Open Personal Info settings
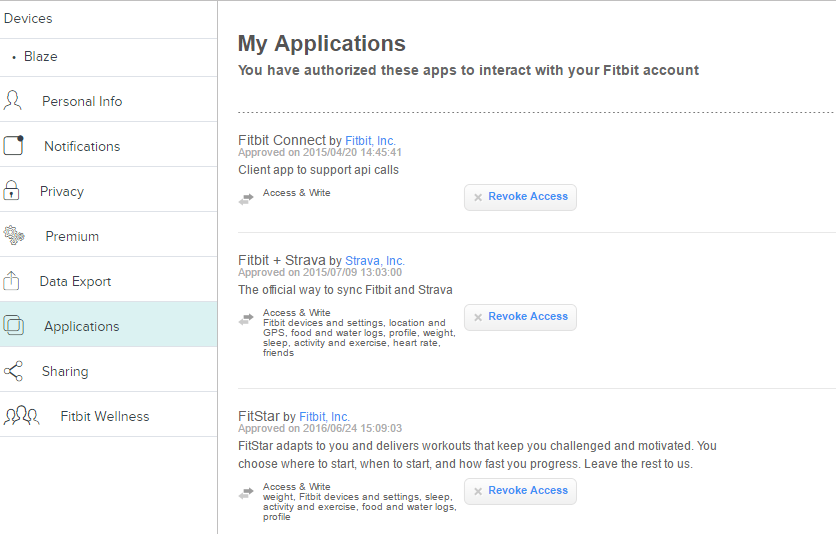This screenshot has height=534, width=836. click(108, 100)
